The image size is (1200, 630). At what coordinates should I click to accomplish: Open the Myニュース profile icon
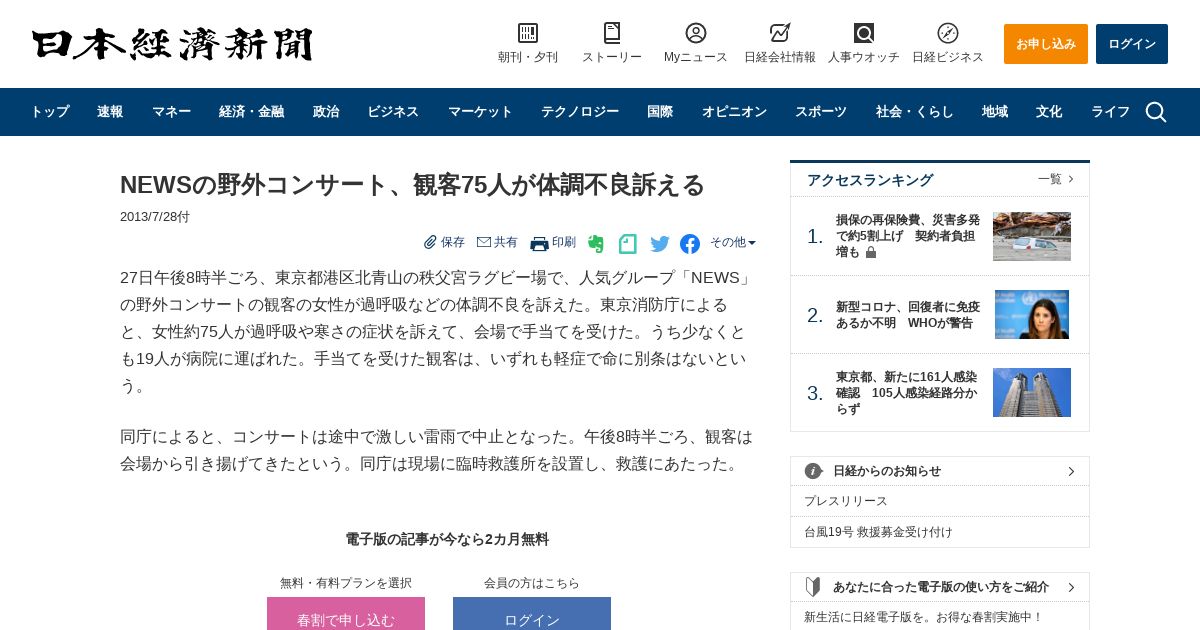pos(696,33)
